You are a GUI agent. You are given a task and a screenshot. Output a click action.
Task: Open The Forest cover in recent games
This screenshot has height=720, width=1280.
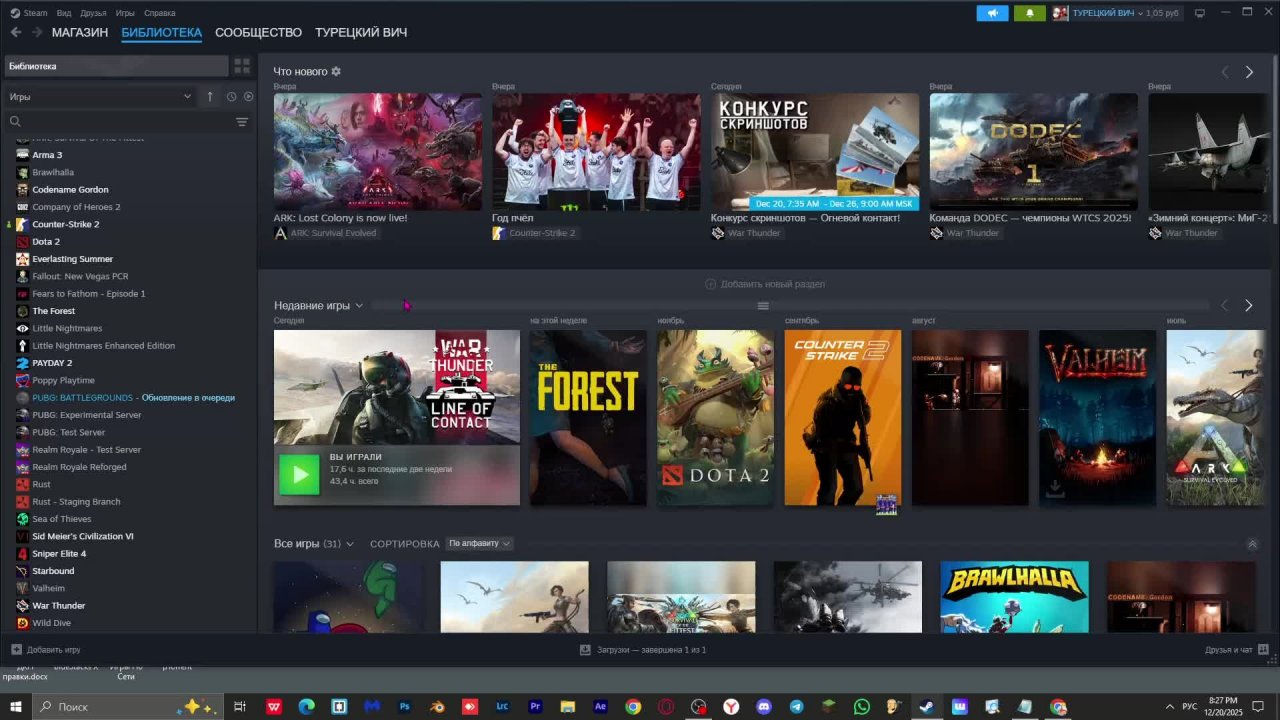point(588,418)
